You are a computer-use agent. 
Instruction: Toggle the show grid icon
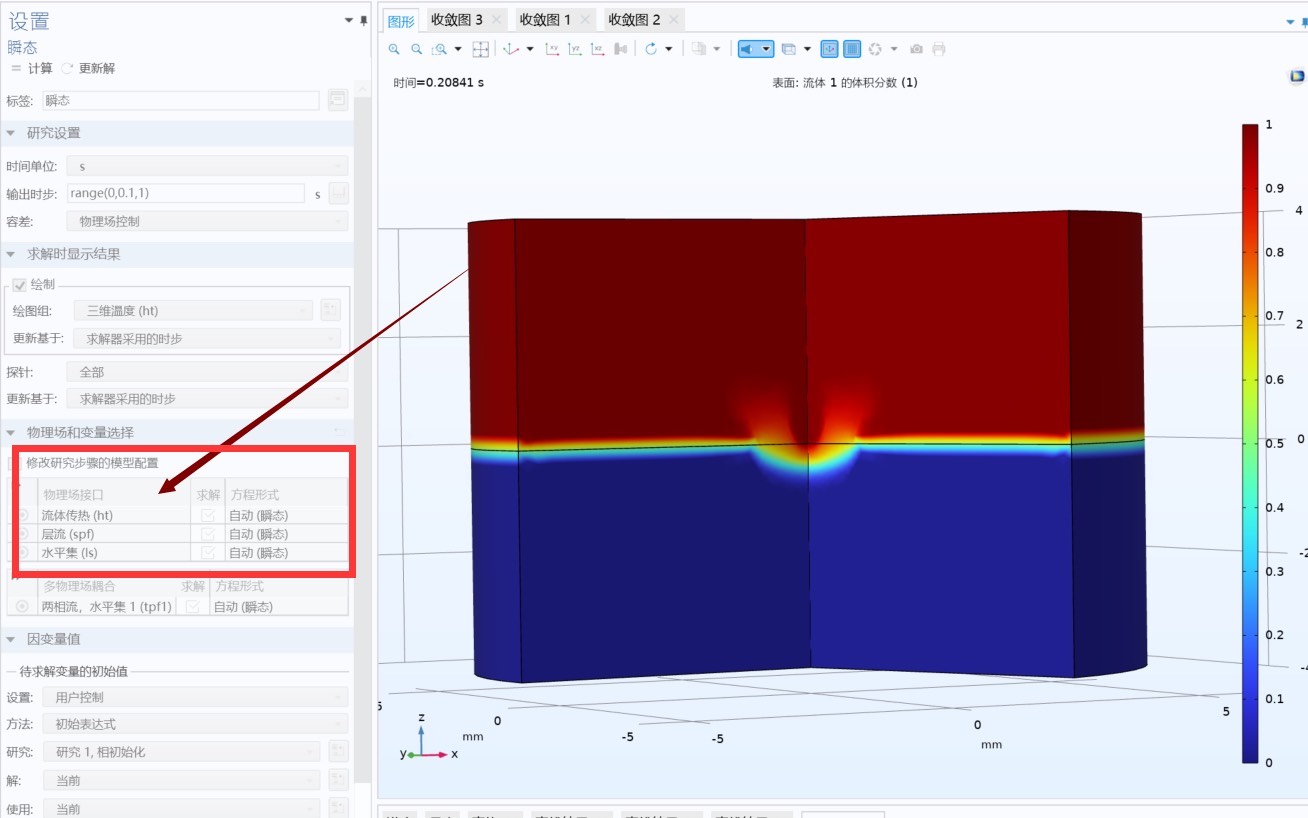coord(830,49)
